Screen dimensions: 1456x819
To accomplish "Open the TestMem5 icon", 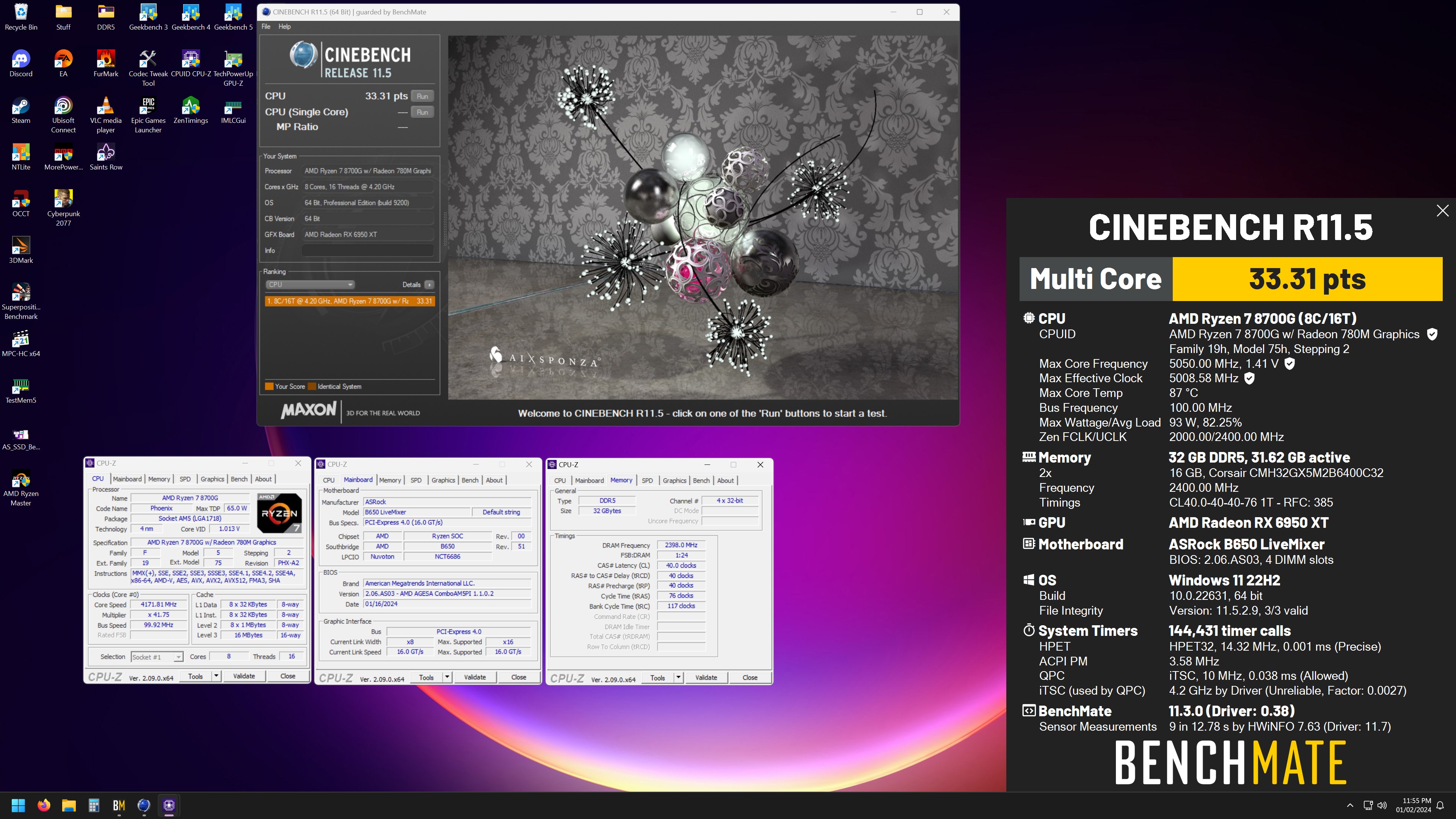I will (x=21, y=390).
